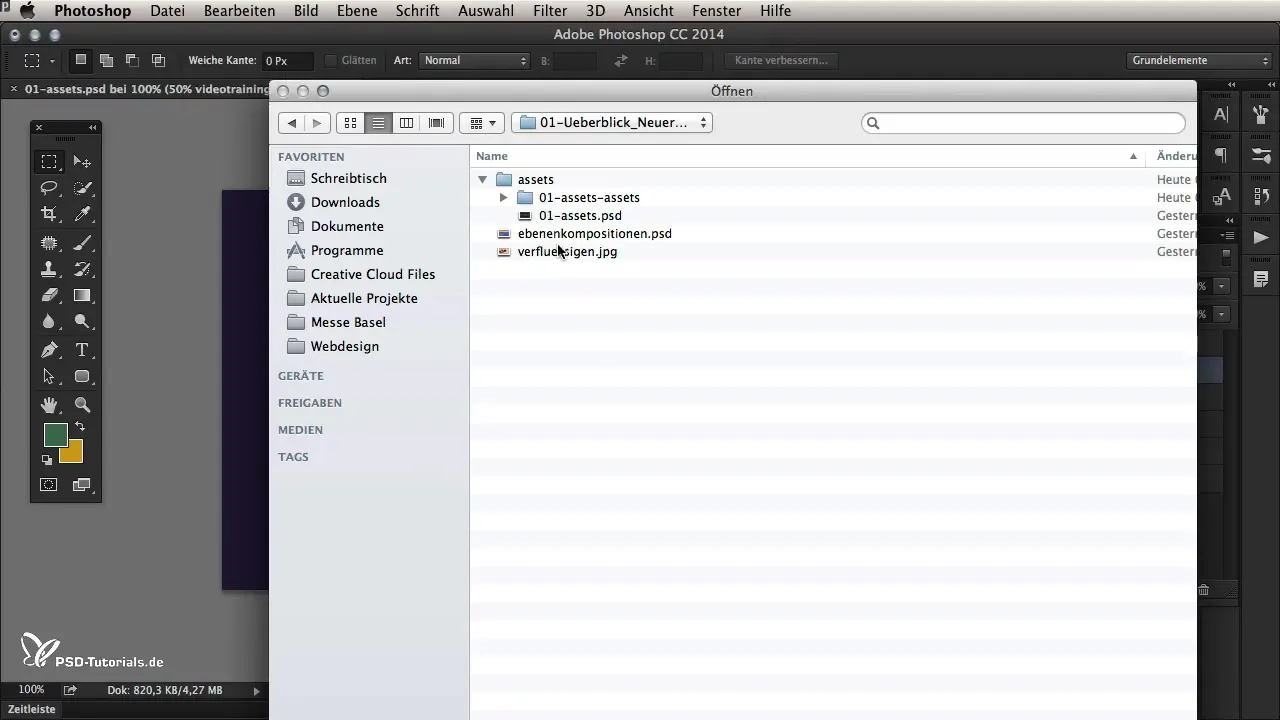Select the Horizontal Type tool
The image size is (1280, 720).
[82, 350]
